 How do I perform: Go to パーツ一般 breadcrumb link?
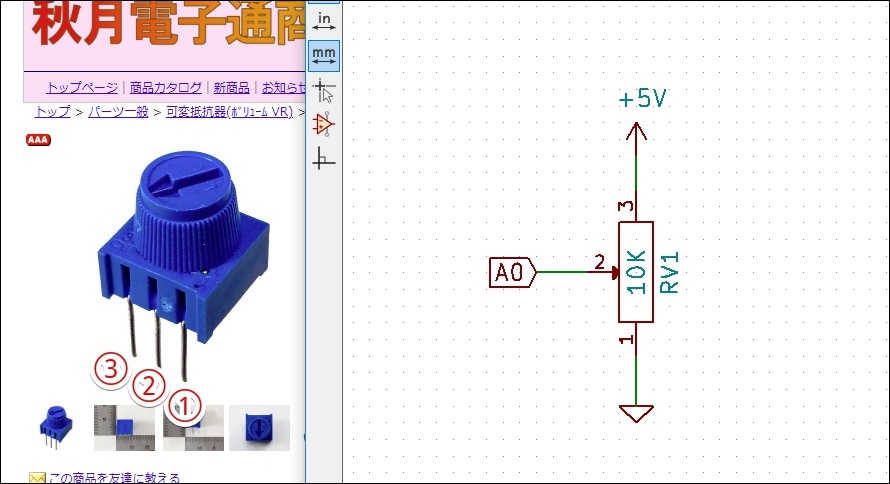118,112
